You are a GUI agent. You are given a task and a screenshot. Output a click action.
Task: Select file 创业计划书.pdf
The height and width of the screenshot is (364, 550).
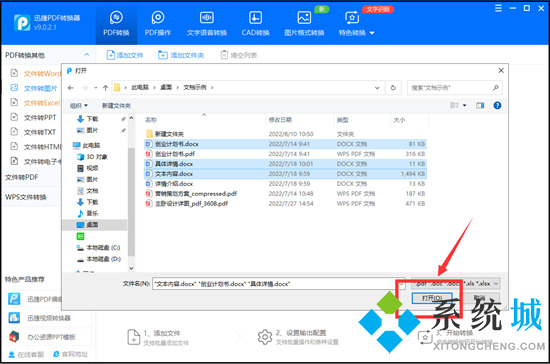(x=285, y=154)
